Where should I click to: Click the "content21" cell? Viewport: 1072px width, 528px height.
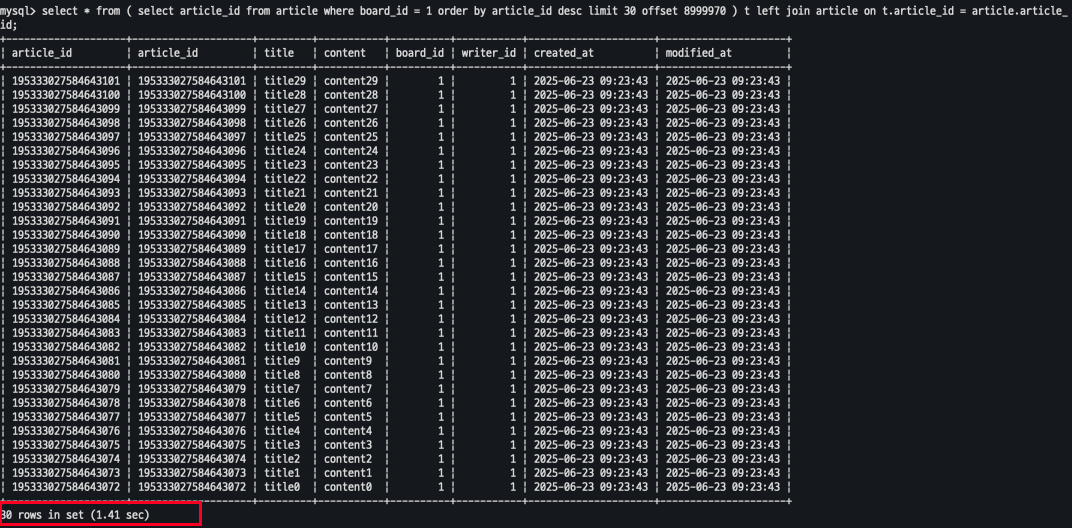[351, 193]
